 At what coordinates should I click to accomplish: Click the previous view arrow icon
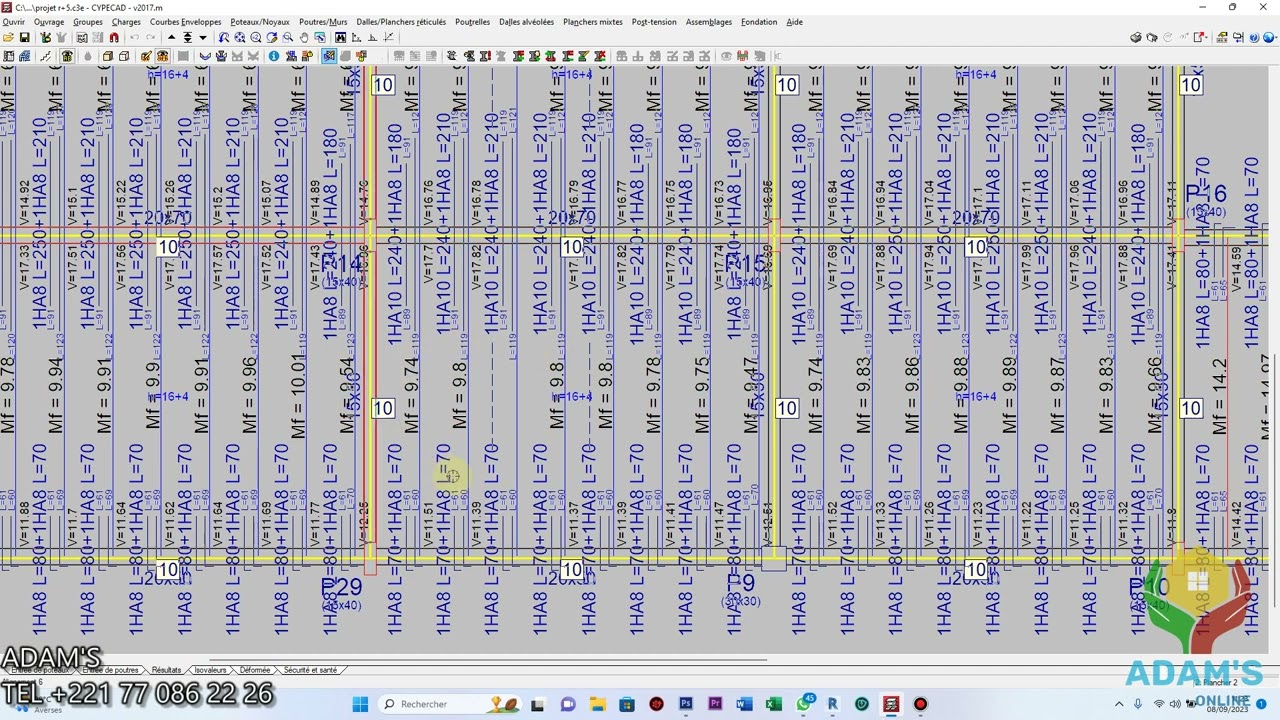point(224,37)
